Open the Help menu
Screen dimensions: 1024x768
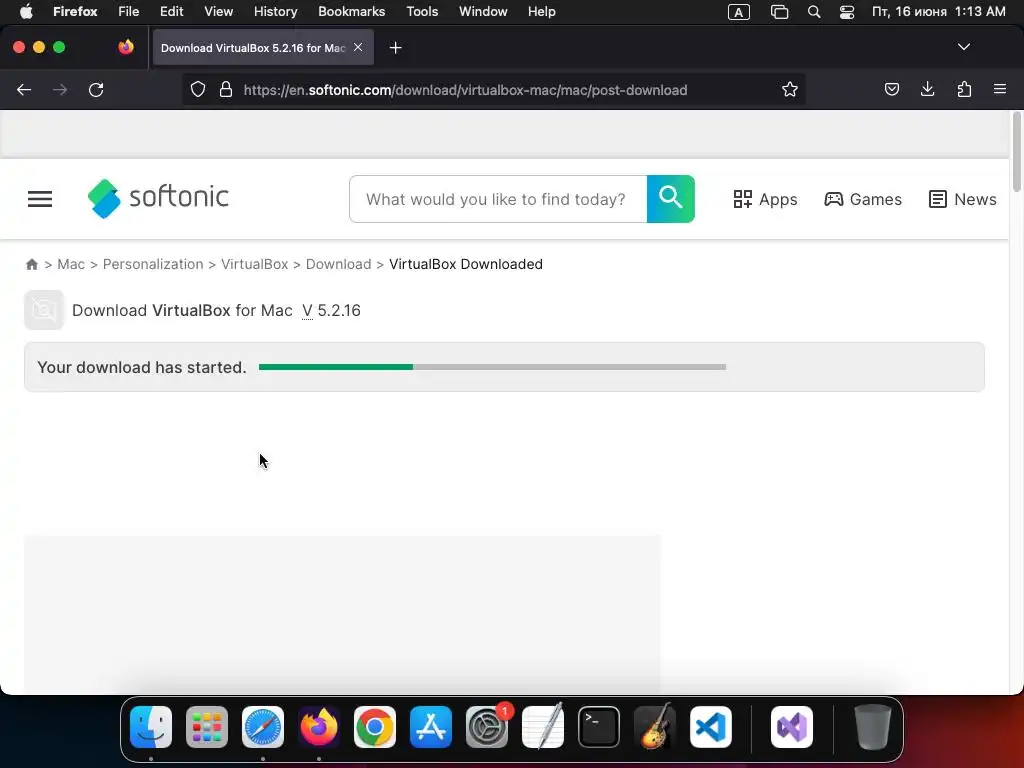[541, 11]
